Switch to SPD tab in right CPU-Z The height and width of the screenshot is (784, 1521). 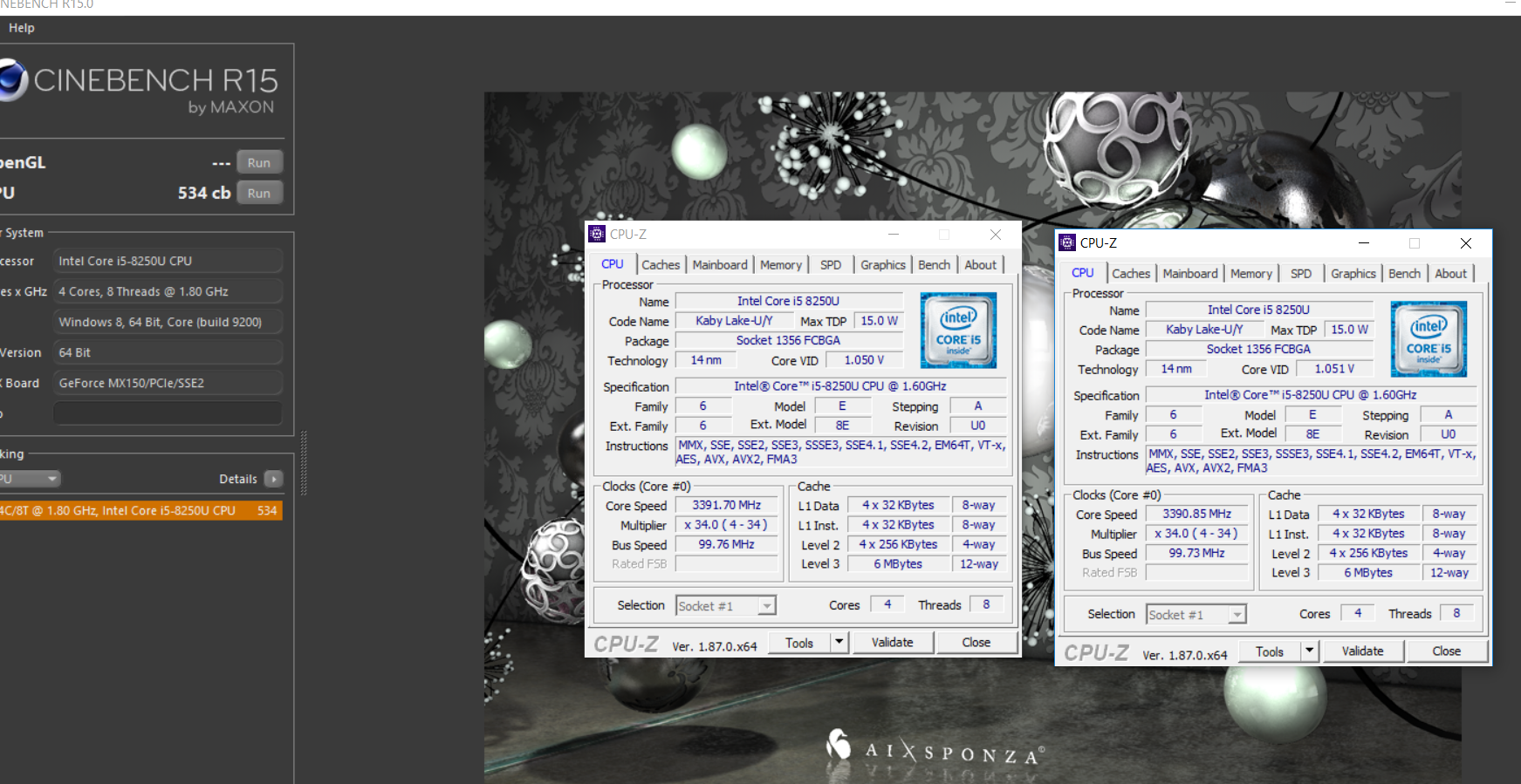[x=1301, y=274]
